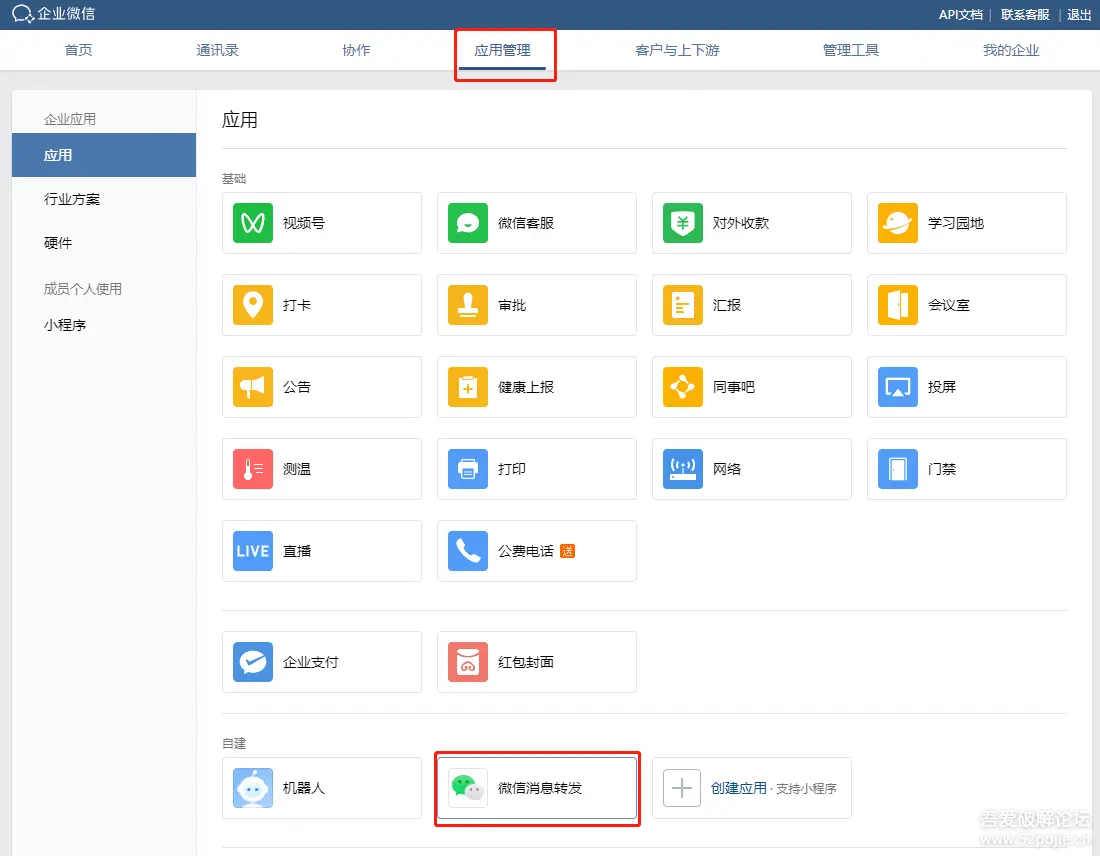The image size is (1100, 856).
Task: Switch to the 通讯录 tab
Action: pyautogui.click(x=217, y=50)
